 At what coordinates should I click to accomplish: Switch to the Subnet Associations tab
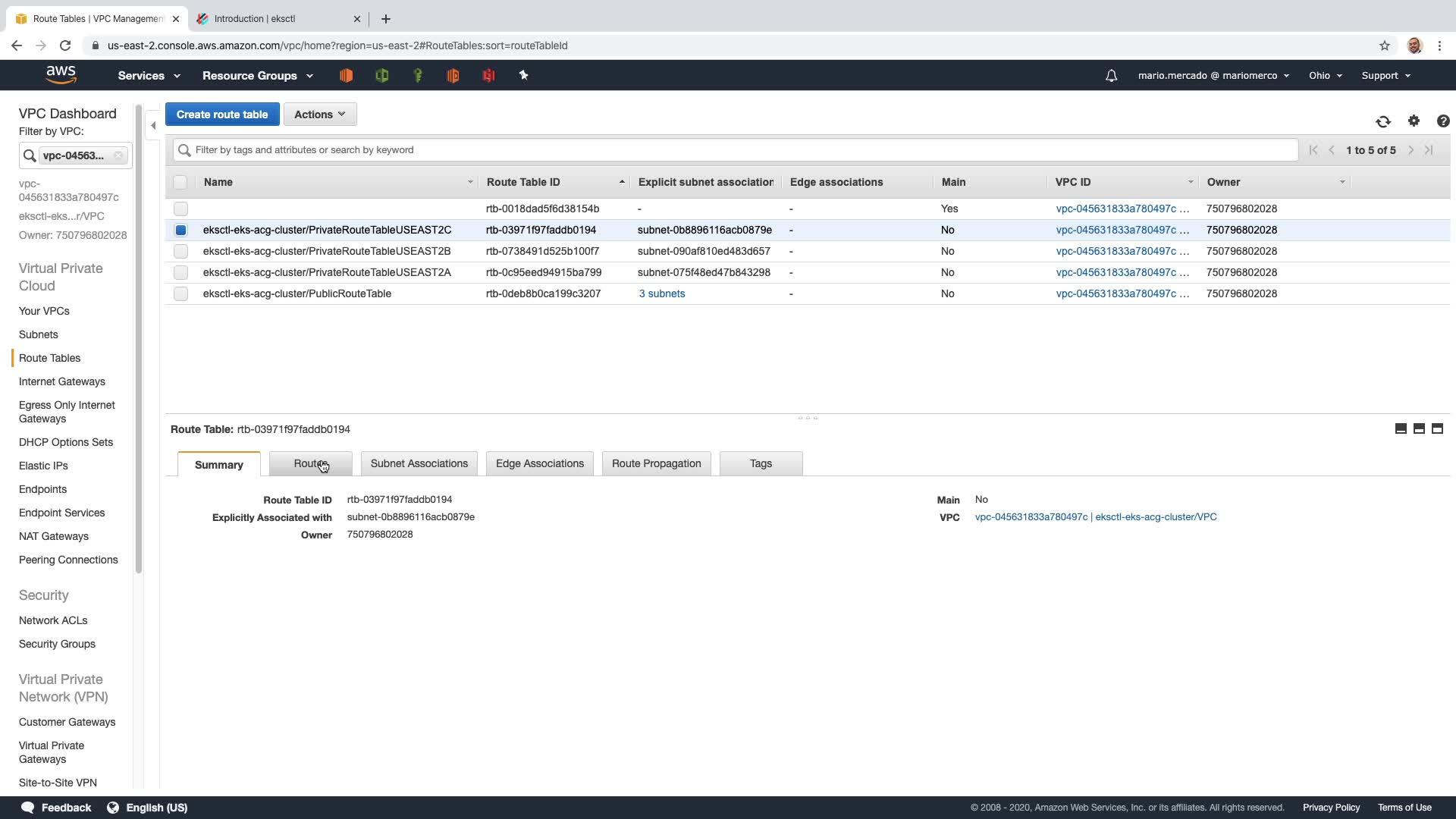point(419,463)
